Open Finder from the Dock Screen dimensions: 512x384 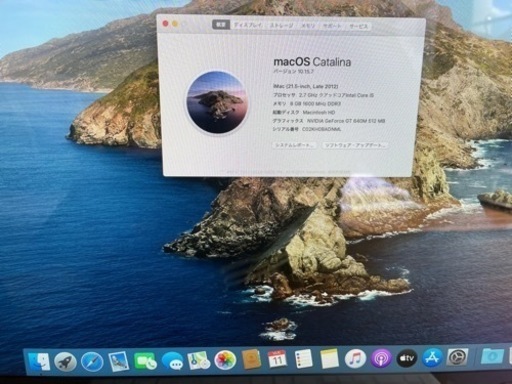[x=39, y=361]
